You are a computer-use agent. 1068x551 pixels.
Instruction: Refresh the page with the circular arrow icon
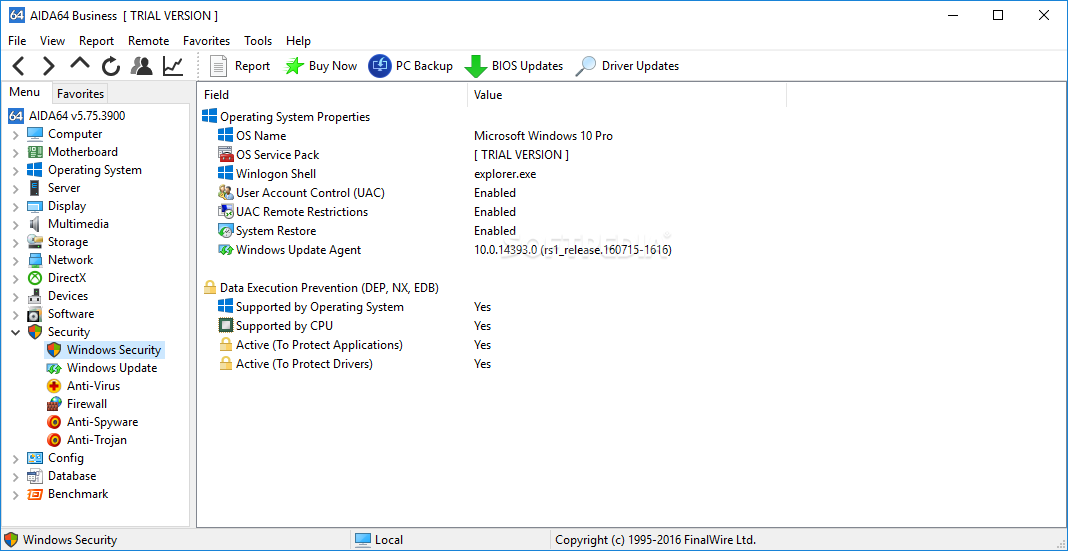pyautogui.click(x=111, y=66)
